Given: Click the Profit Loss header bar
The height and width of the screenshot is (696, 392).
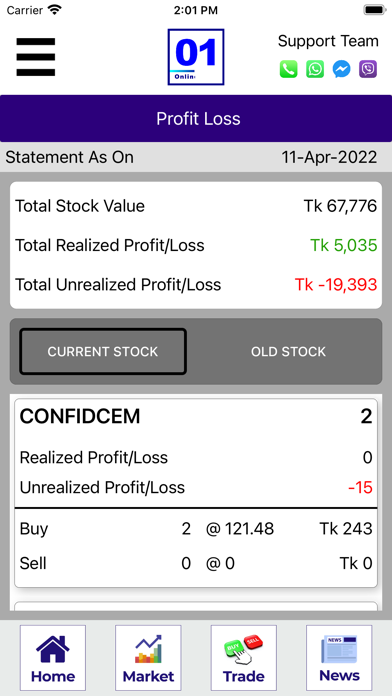Looking at the screenshot, I should [196, 119].
